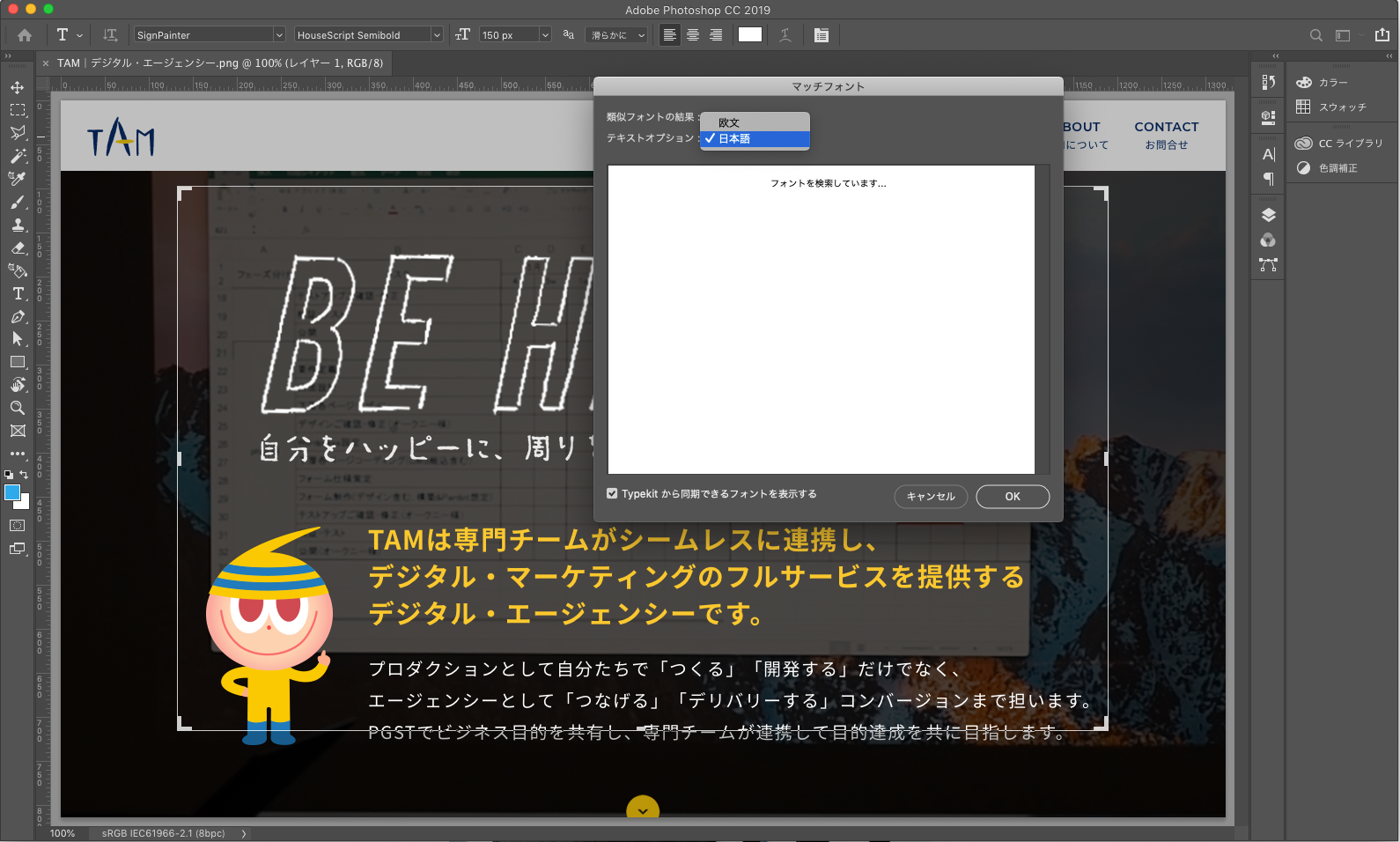
Task: Open the font size dropdown arrow
Action: 545,35
